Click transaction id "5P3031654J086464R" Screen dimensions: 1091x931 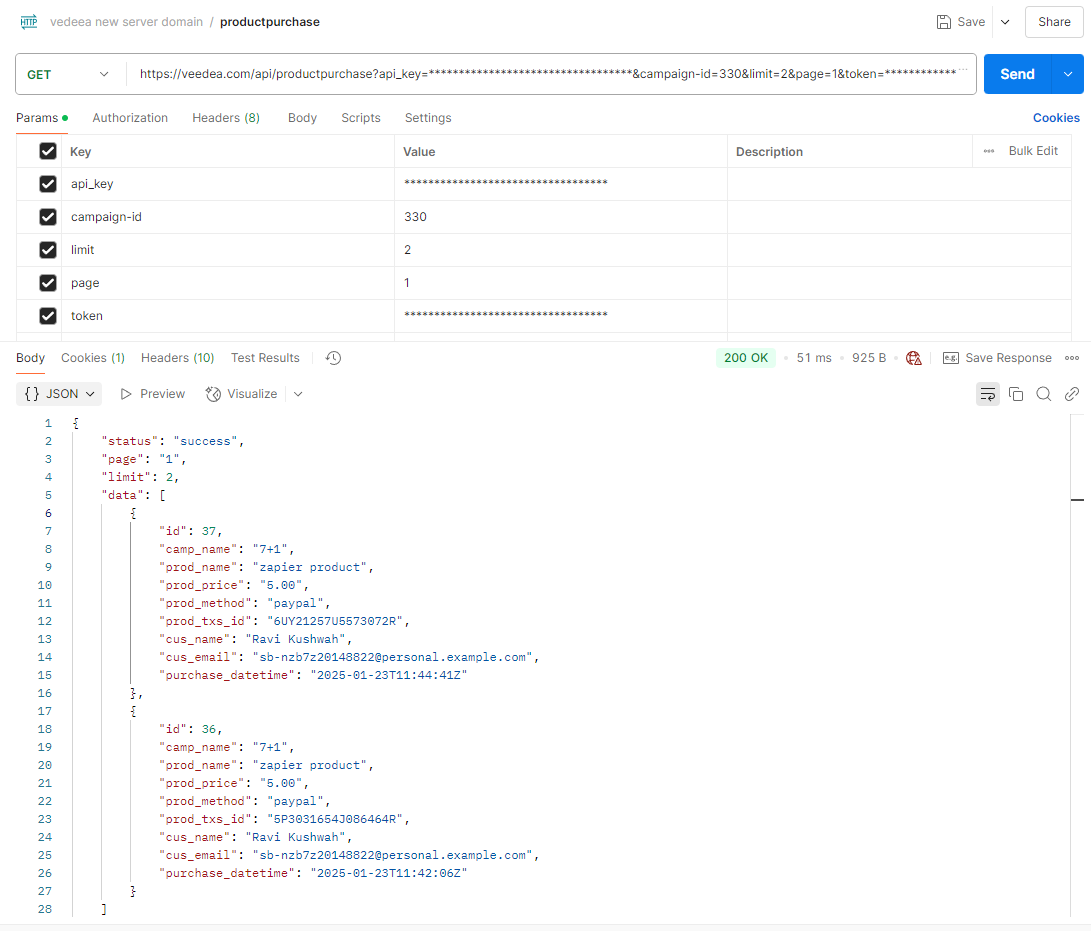pos(335,820)
